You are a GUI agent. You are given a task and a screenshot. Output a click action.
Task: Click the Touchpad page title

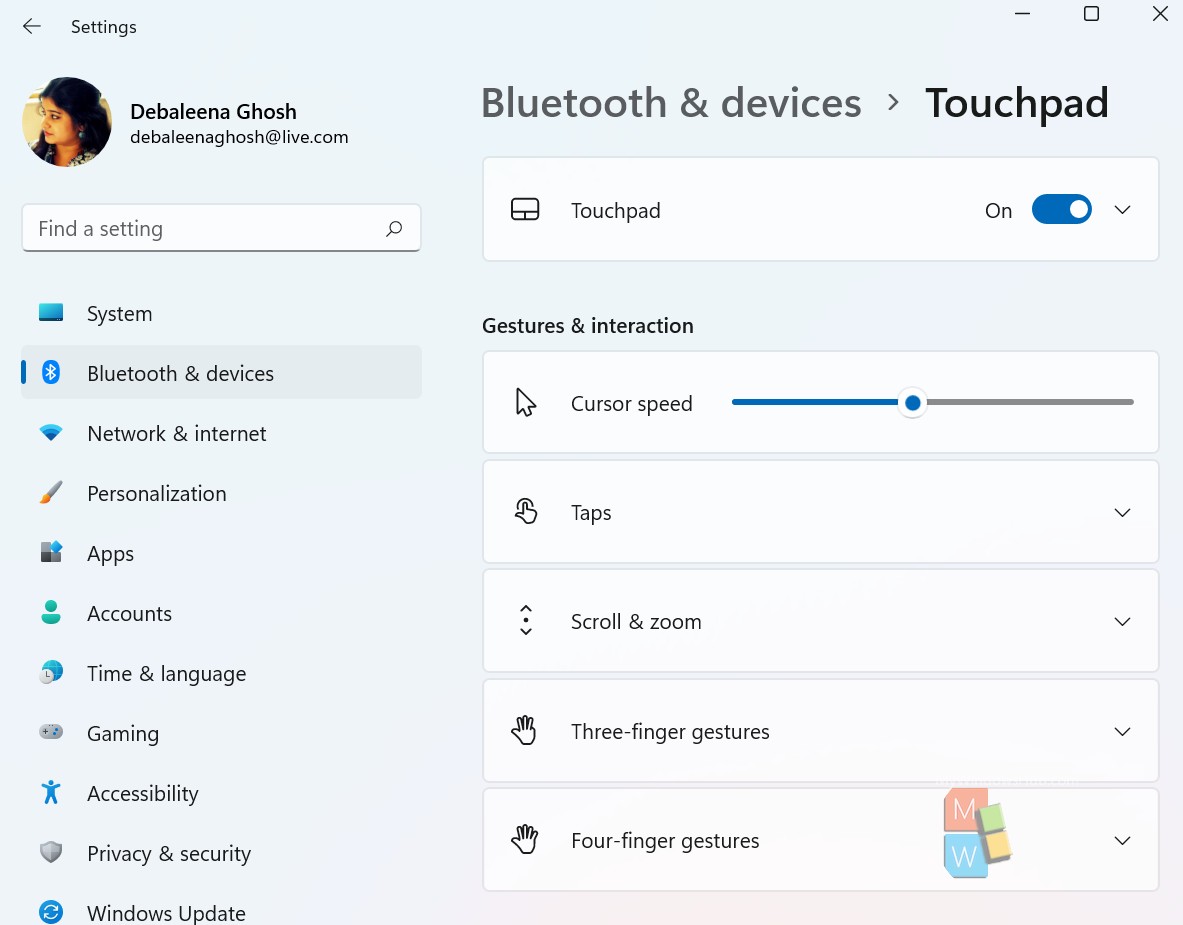(x=1016, y=103)
